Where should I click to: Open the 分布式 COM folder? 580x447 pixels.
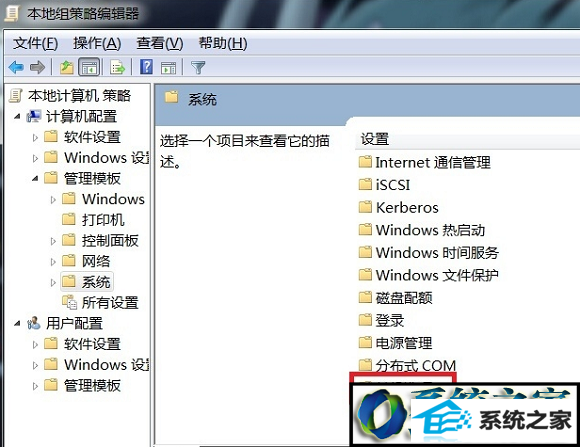408,365
